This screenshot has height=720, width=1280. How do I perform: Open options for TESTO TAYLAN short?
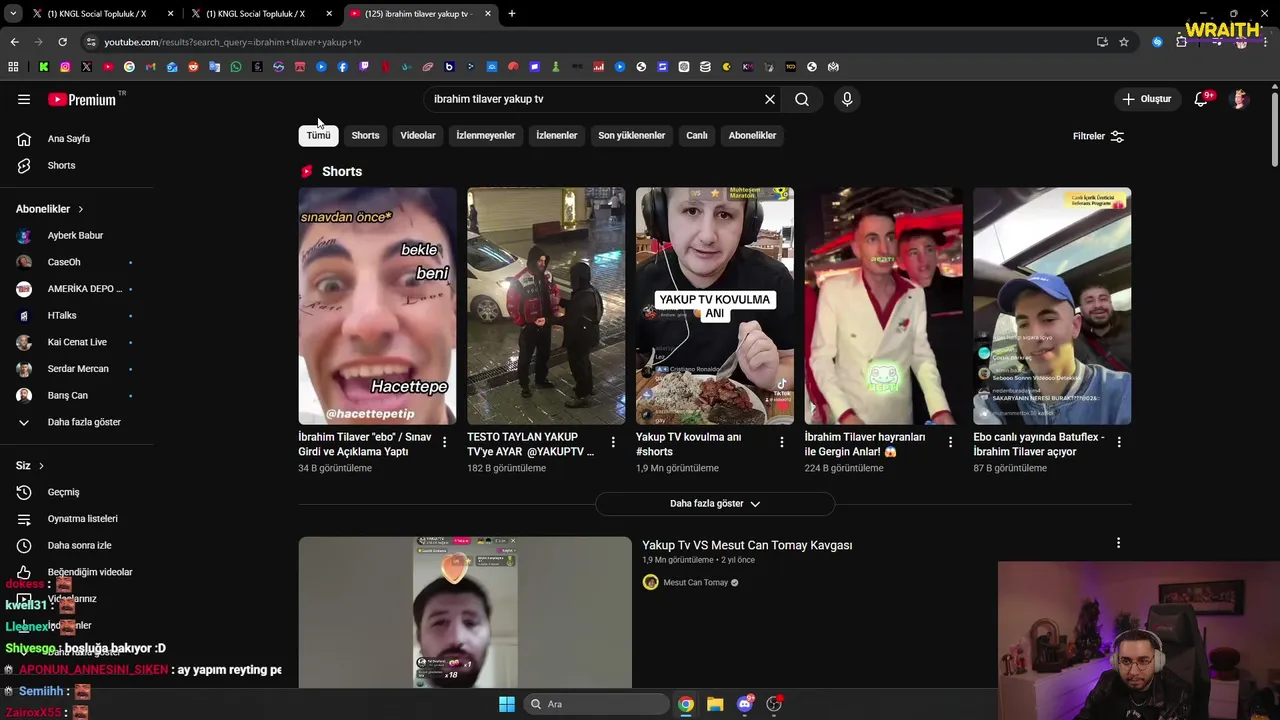pos(613,442)
